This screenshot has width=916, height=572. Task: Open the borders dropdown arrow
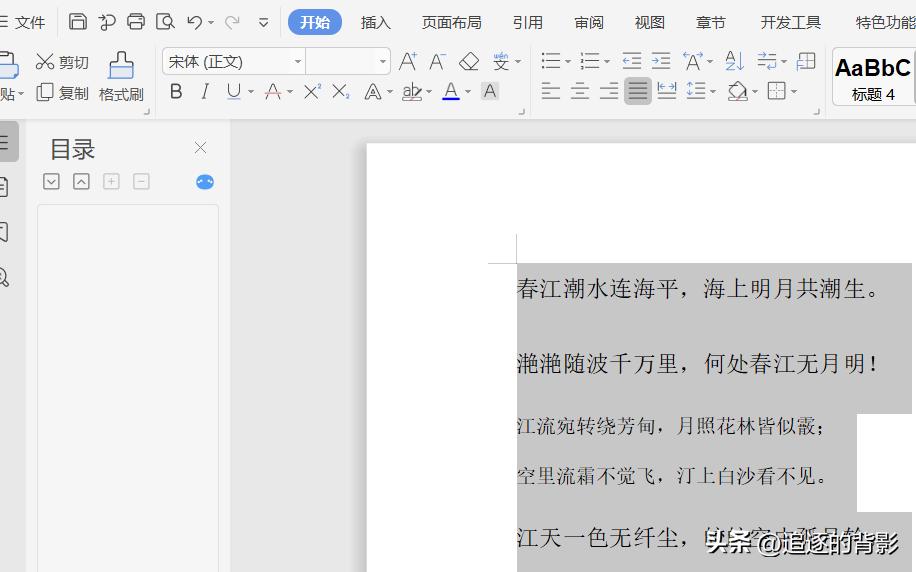click(794, 92)
